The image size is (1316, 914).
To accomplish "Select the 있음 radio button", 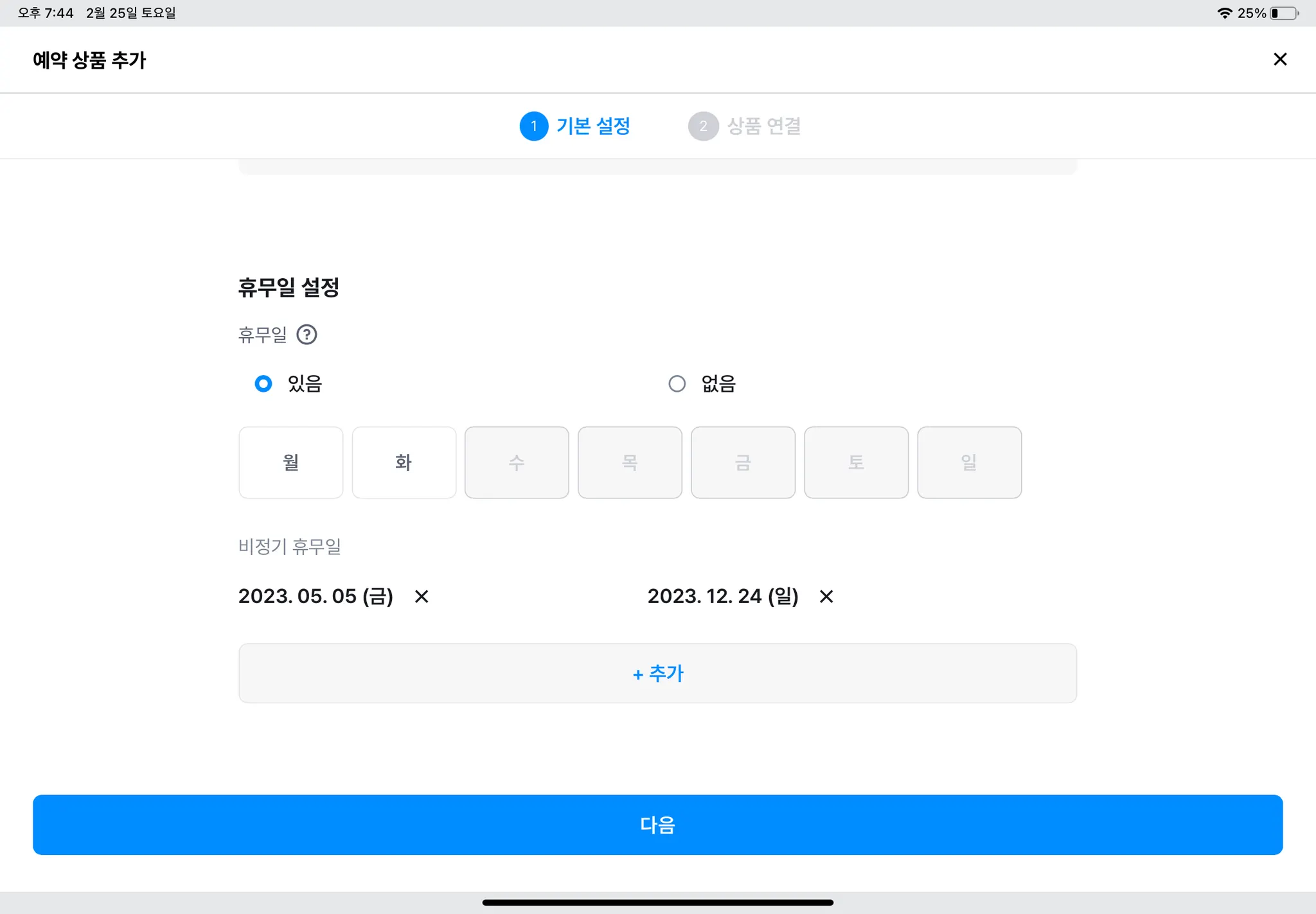I will tap(263, 384).
